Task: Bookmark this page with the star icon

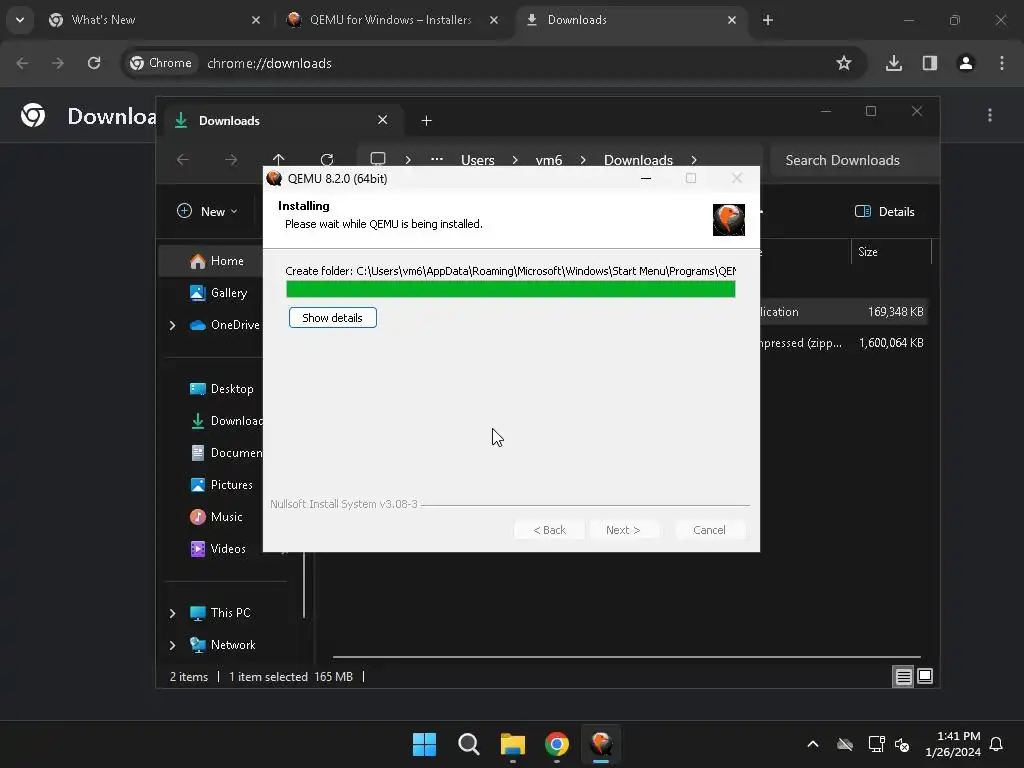Action: click(844, 63)
